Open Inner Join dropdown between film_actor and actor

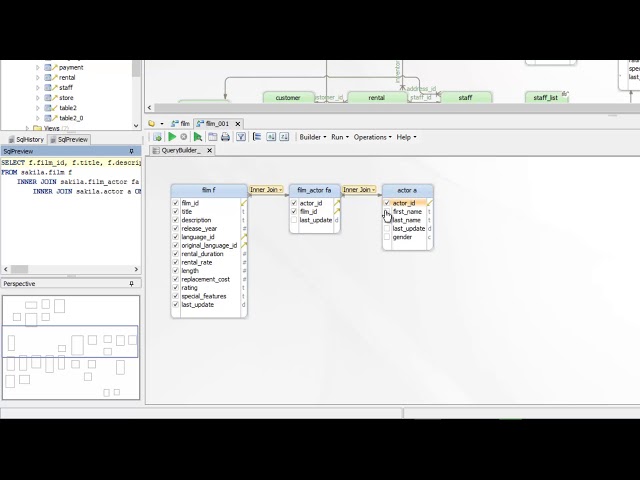[359, 190]
